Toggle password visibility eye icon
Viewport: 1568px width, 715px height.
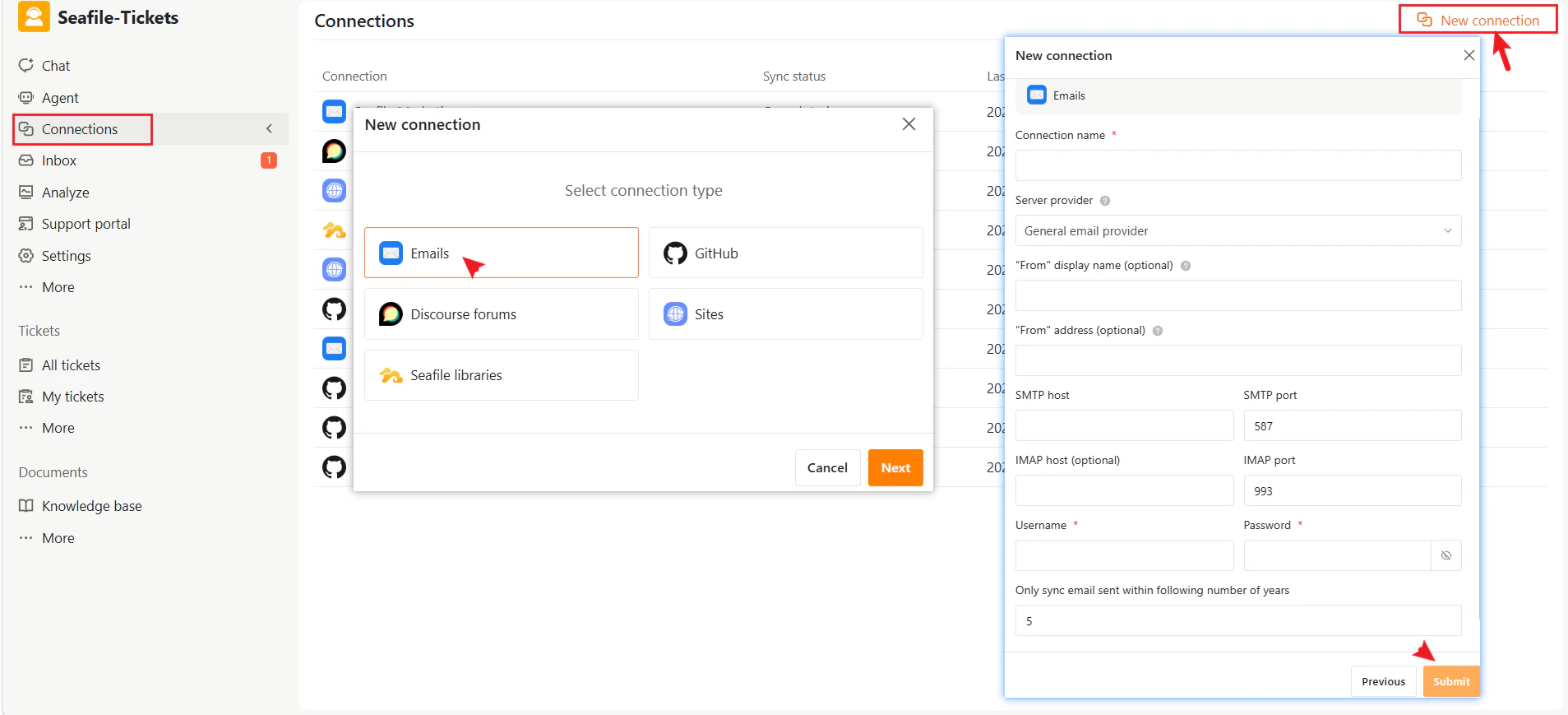pos(1446,555)
